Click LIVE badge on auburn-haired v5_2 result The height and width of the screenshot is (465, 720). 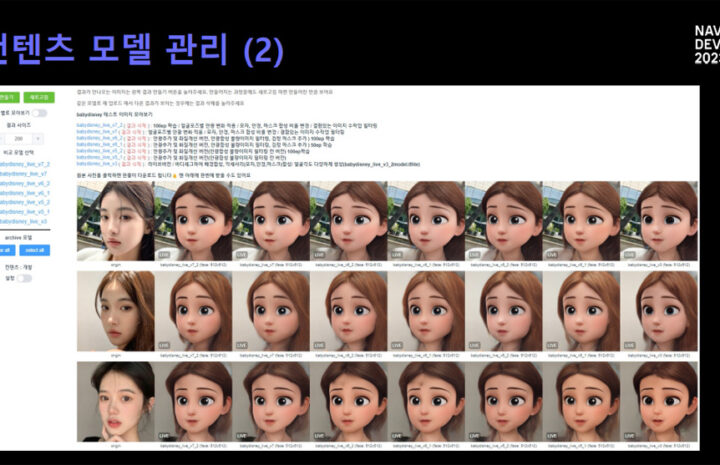click(474, 345)
